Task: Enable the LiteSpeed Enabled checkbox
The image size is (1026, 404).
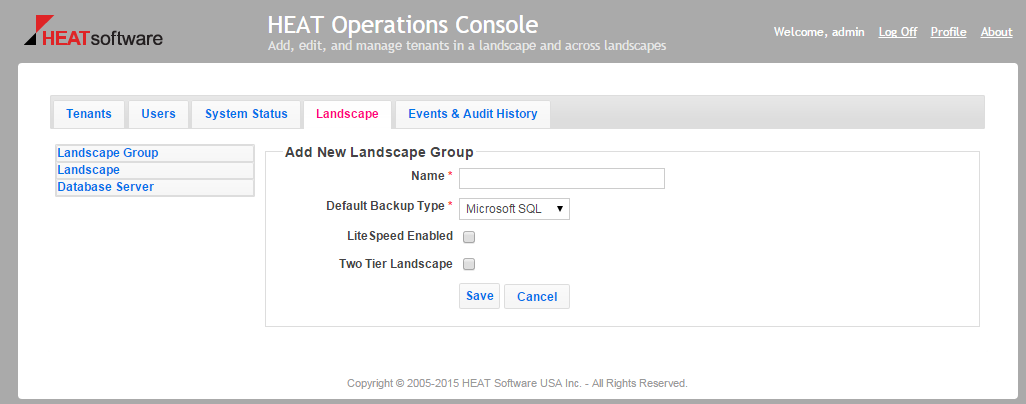Action: [x=469, y=237]
